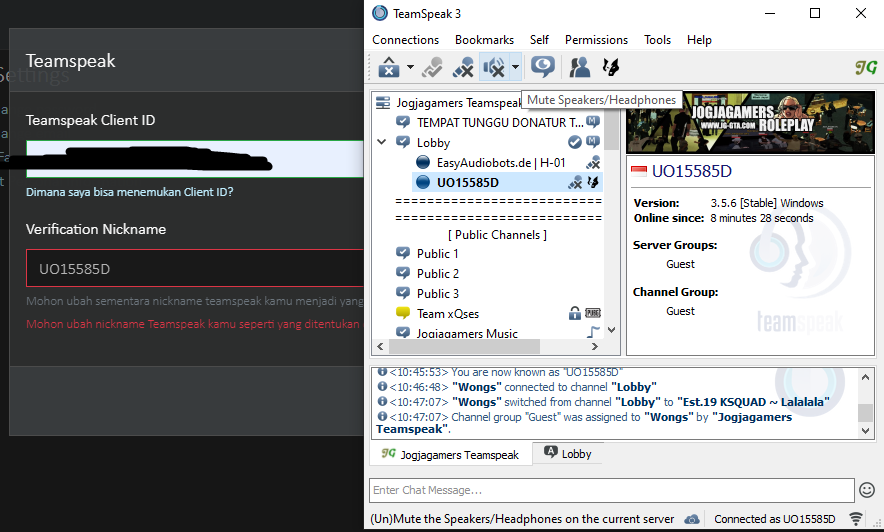The width and height of the screenshot is (884, 532).
Task: Open the Permissions menu
Action: pyautogui.click(x=596, y=40)
